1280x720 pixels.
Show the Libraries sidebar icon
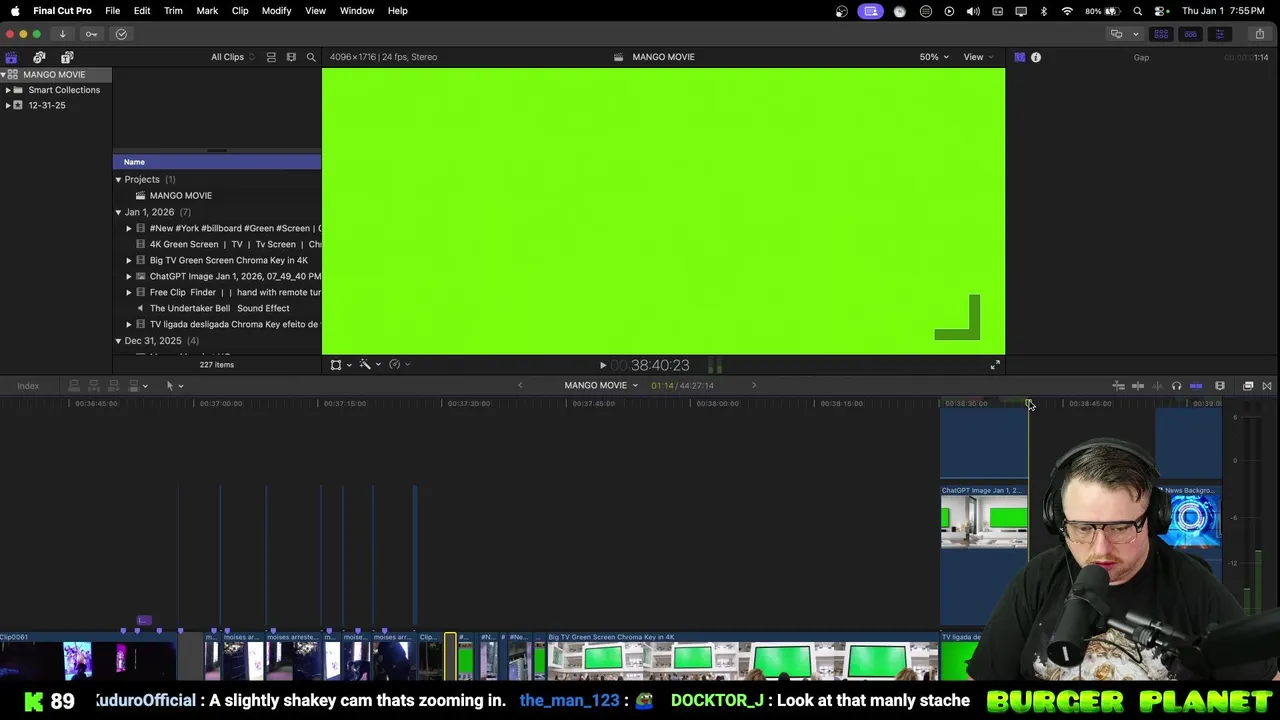click(x=11, y=57)
